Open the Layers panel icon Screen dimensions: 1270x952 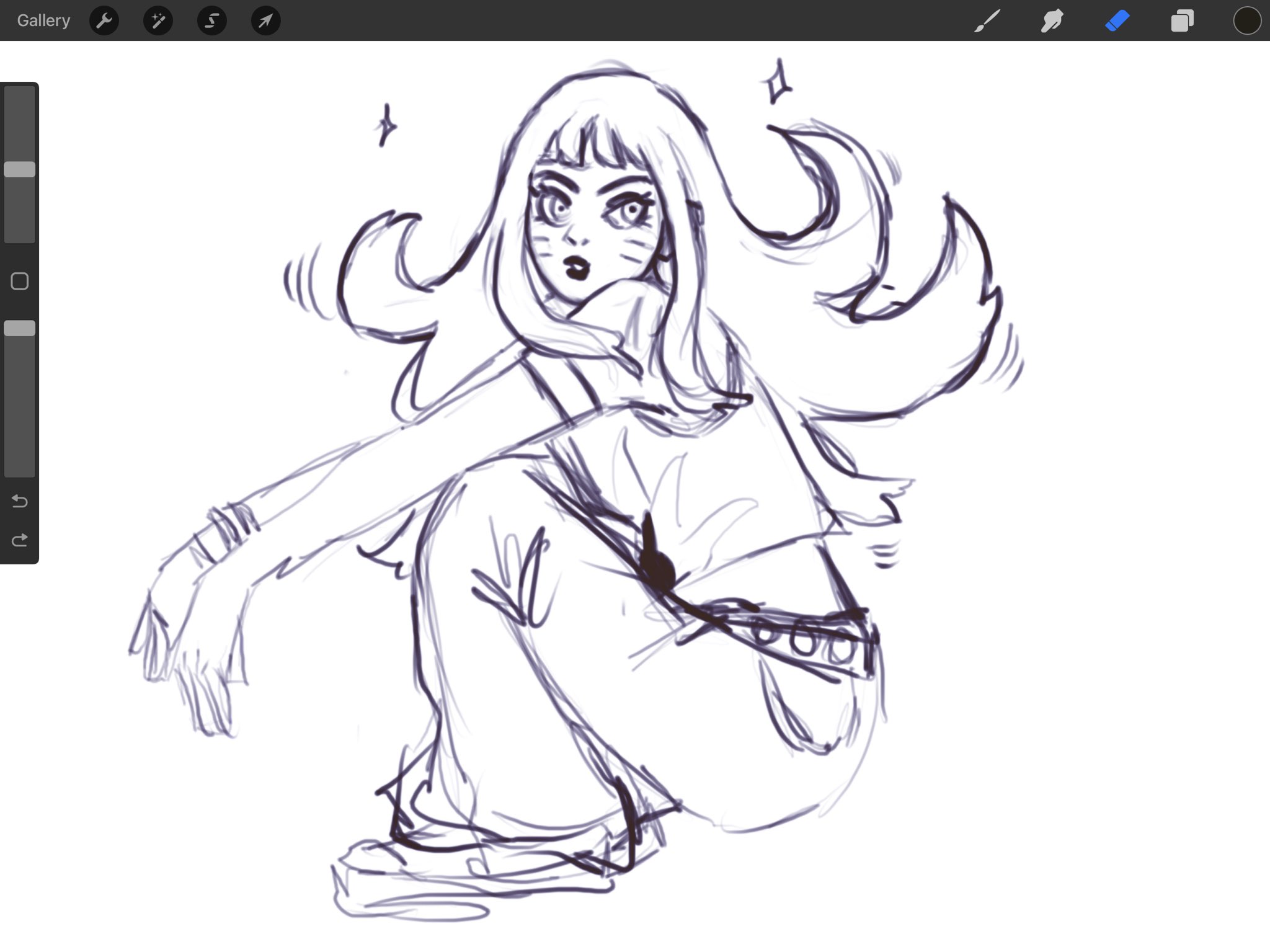(1182, 21)
